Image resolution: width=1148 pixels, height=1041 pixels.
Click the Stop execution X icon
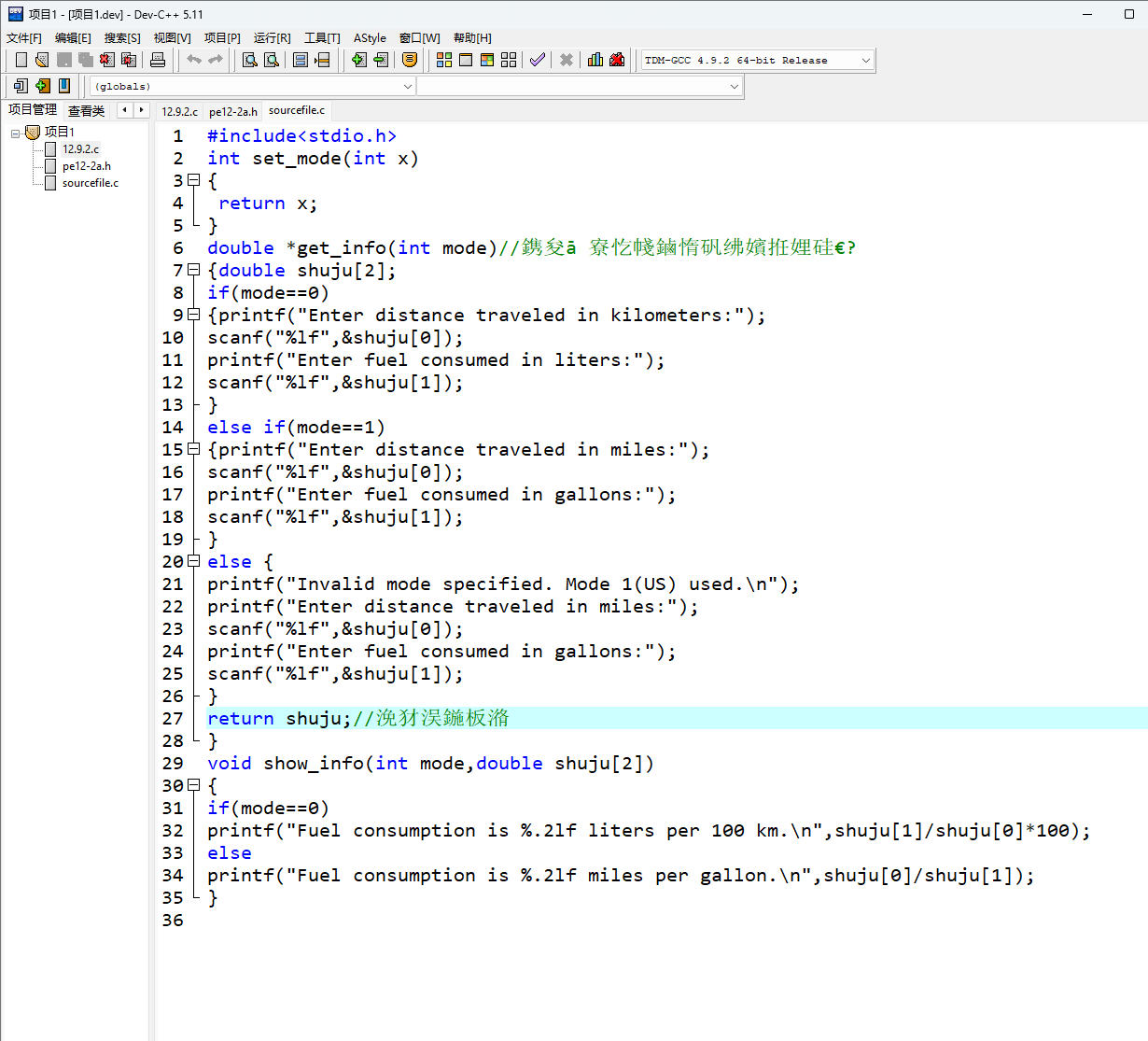(567, 60)
